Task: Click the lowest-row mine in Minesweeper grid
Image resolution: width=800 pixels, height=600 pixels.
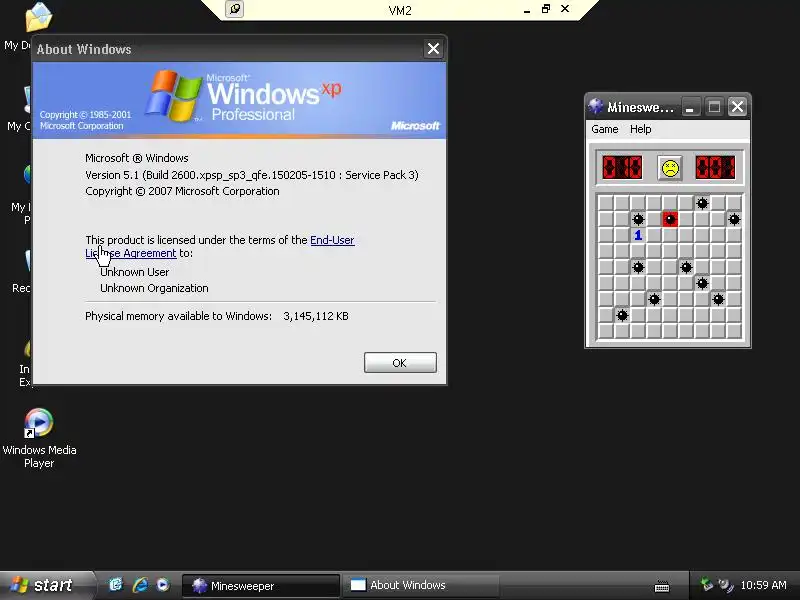Action: coord(622,315)
